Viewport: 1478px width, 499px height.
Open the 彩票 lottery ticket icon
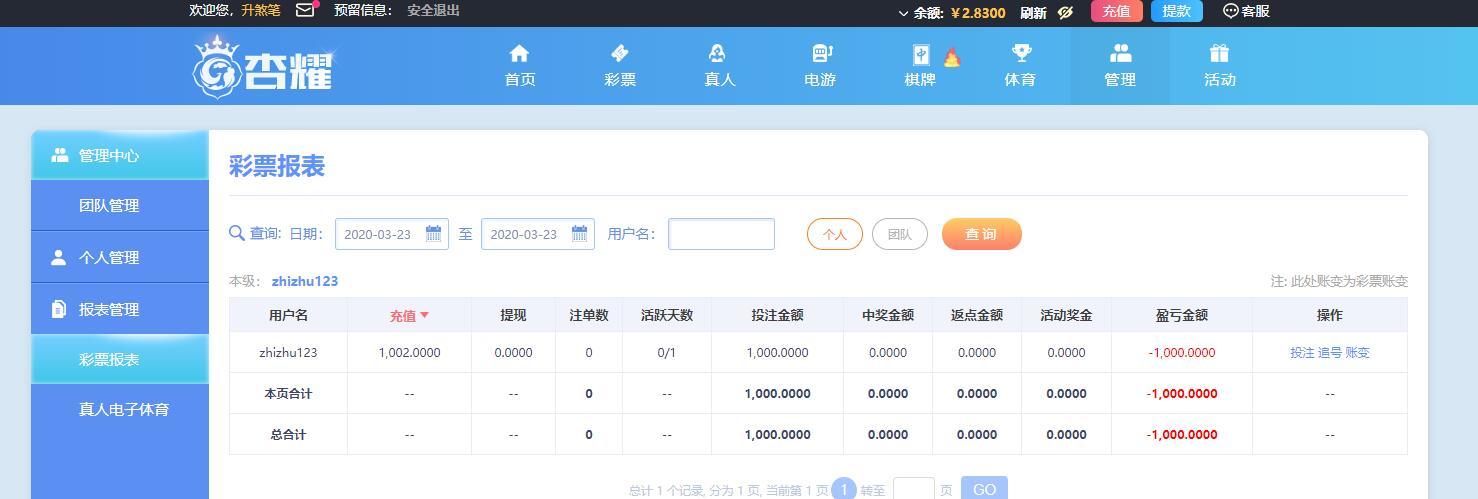pyautogui.click(x=619, y=54)
